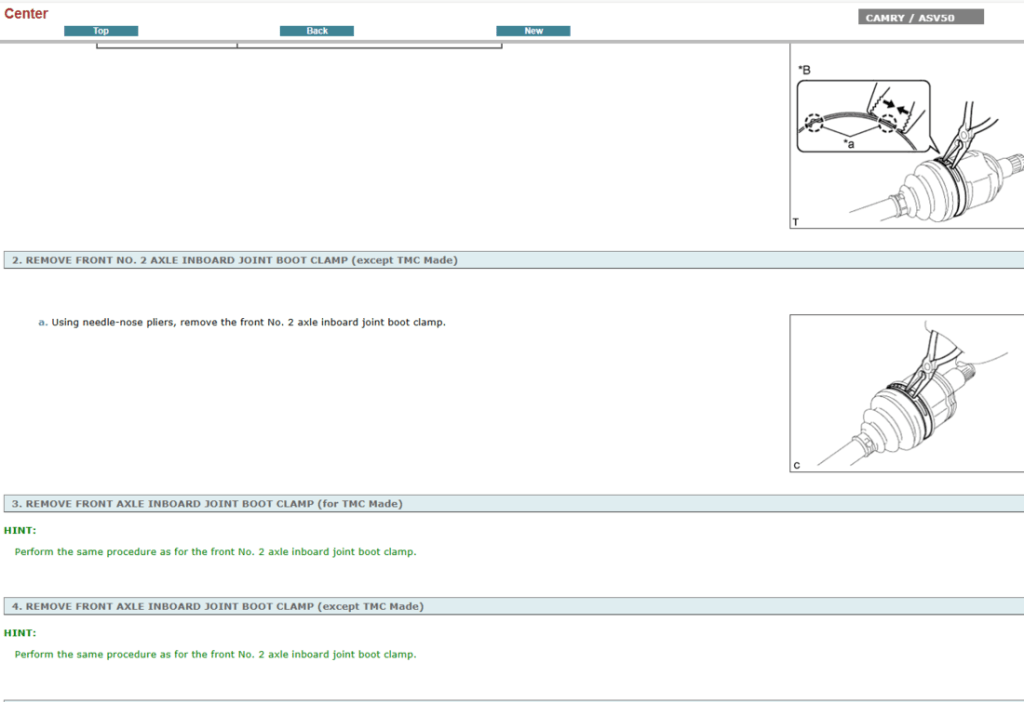Viewport: 1024px width, 702px height.
Task: Click the C marker in lower diagram corner
Action: [x=797, y=466]
